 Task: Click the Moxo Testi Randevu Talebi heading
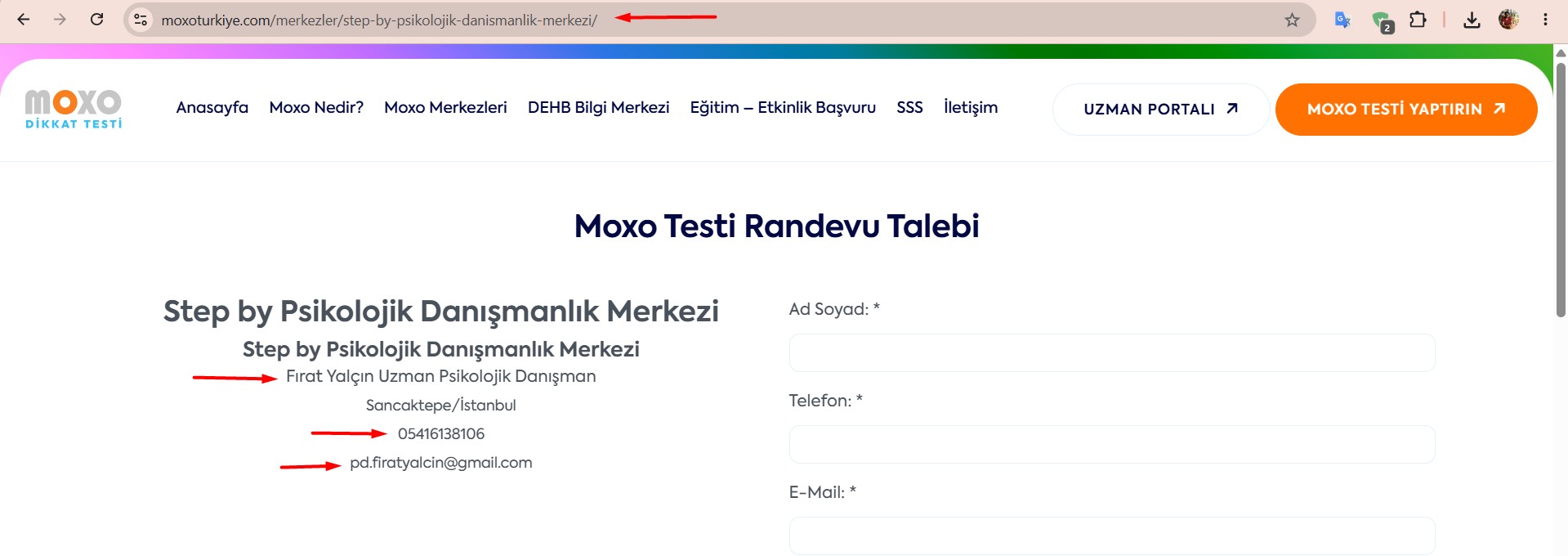tap(776, 226)
